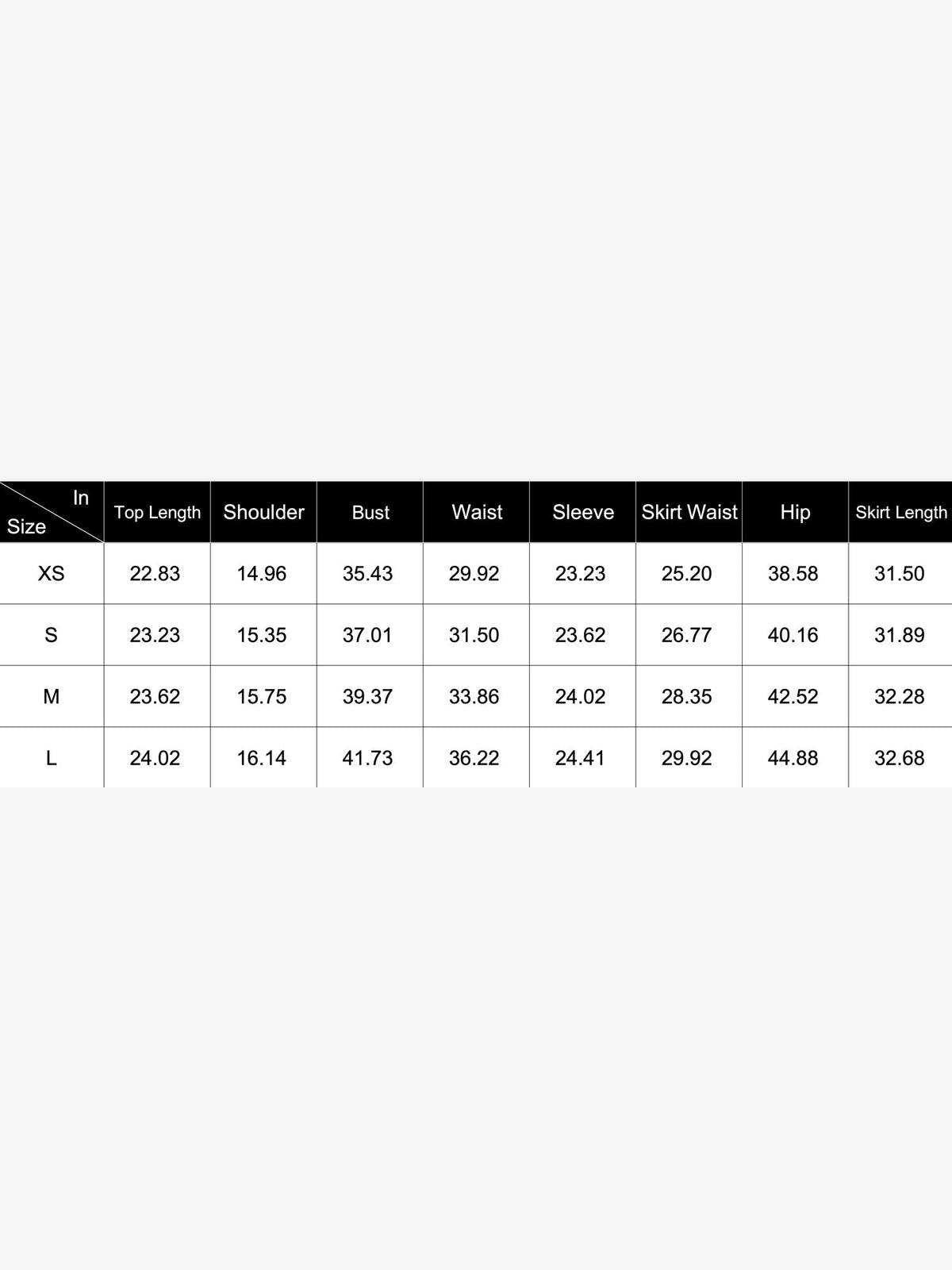Select the Skirt Length header

coord(900,512)
